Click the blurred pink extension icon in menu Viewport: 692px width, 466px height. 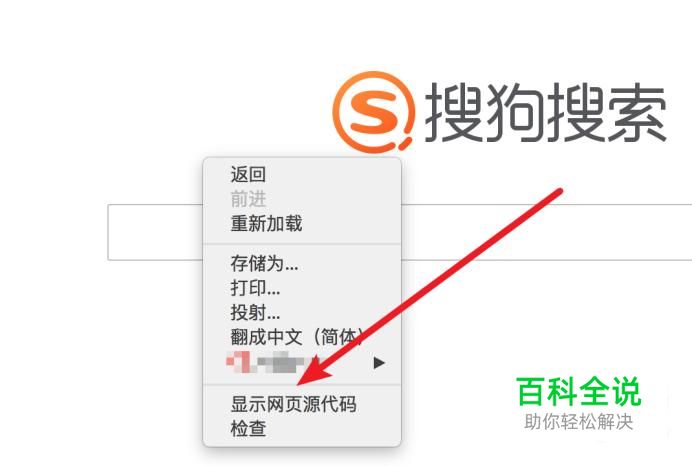(x=238, y=363)
